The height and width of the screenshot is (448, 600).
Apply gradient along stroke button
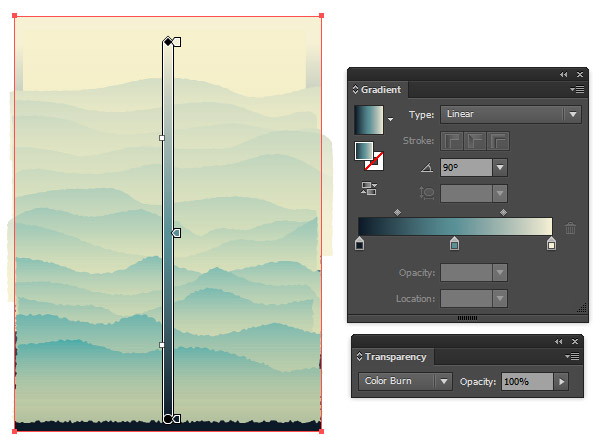pyautogui.click(x=475, y=141)
